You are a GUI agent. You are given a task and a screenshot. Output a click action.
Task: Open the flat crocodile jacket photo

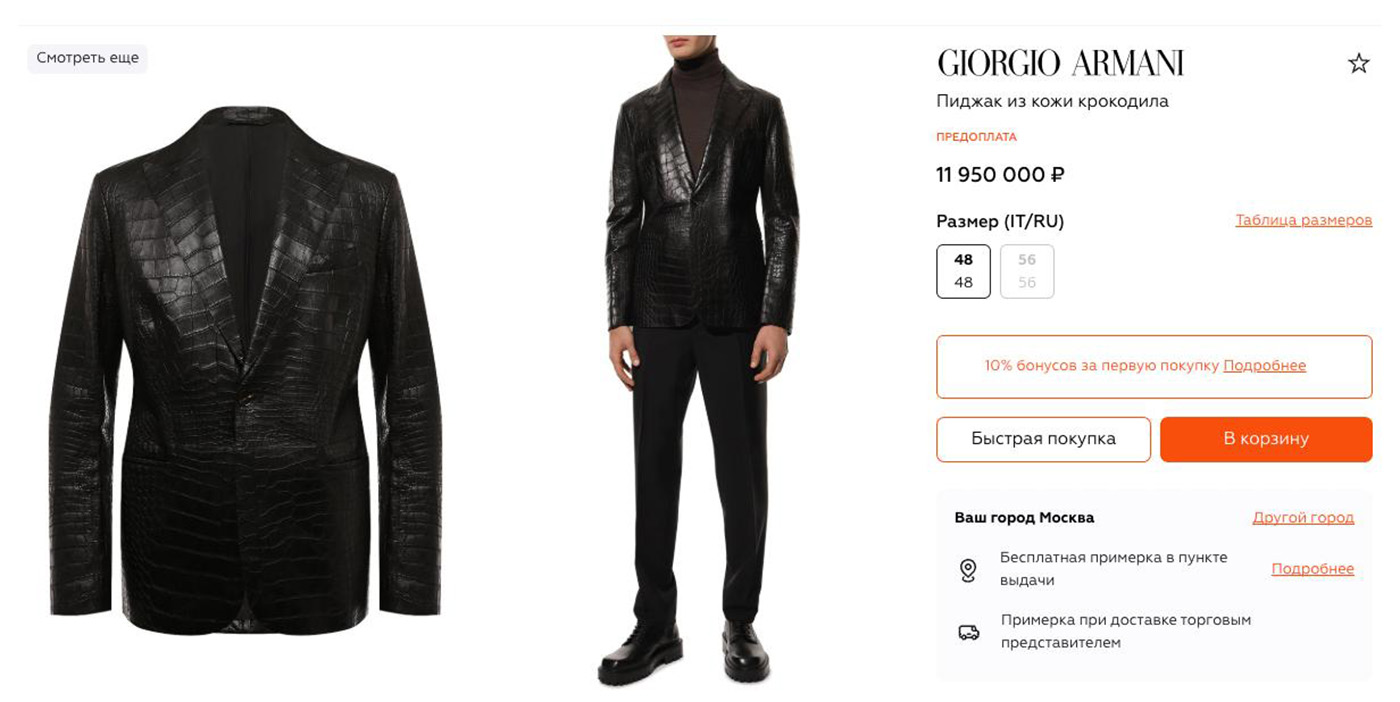pos(246,370)
